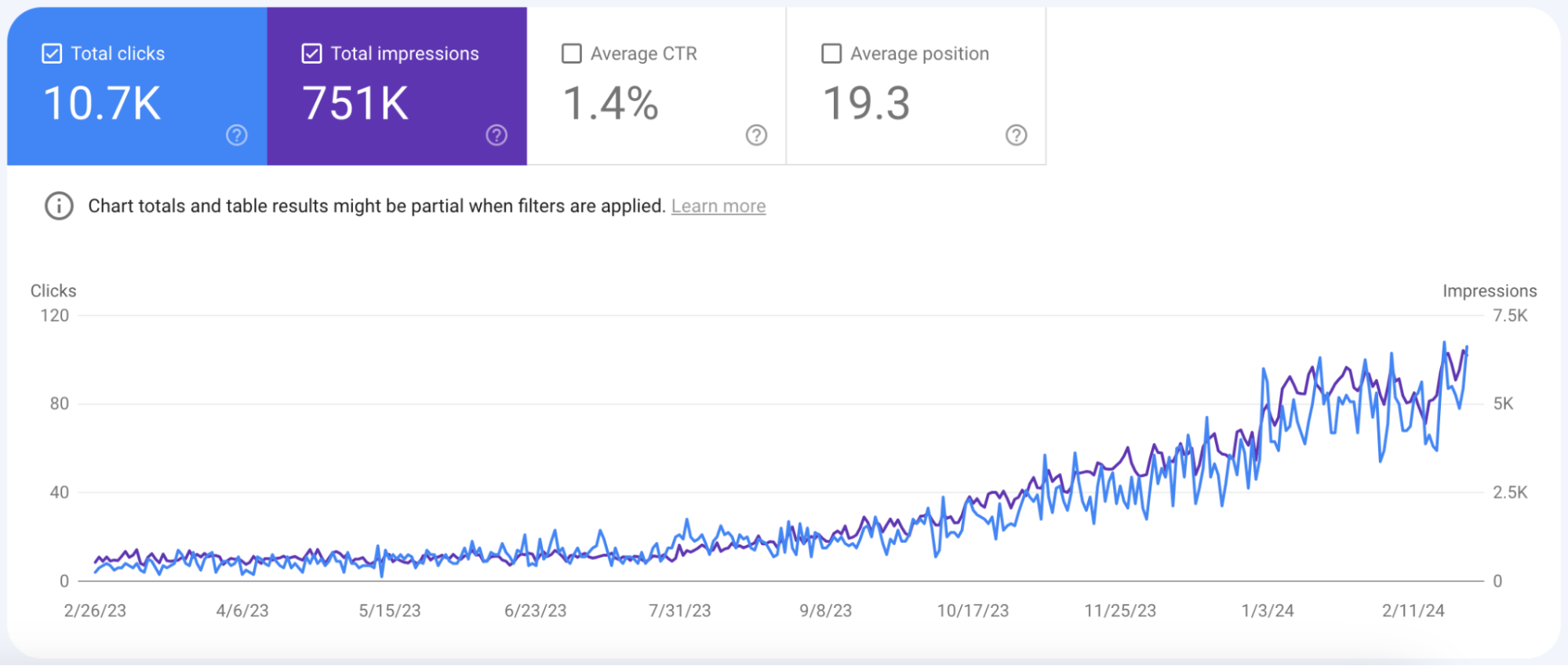Click the Impressions axis title
This screenshot has height=666, width=1568.
pyautogui.click(x=1489, y=291)
